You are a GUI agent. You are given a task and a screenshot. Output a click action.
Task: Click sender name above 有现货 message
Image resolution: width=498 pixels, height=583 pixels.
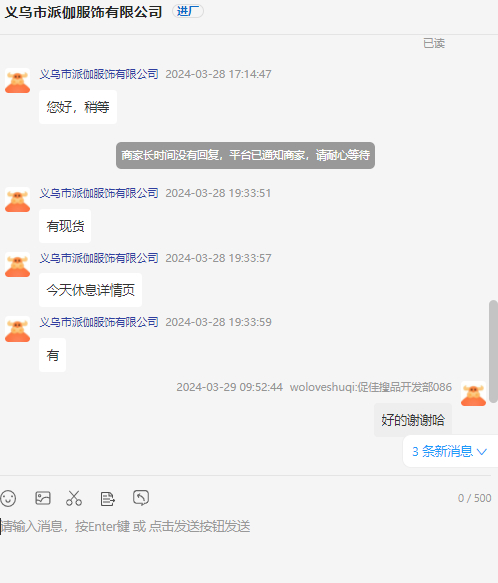click(99, 193)
